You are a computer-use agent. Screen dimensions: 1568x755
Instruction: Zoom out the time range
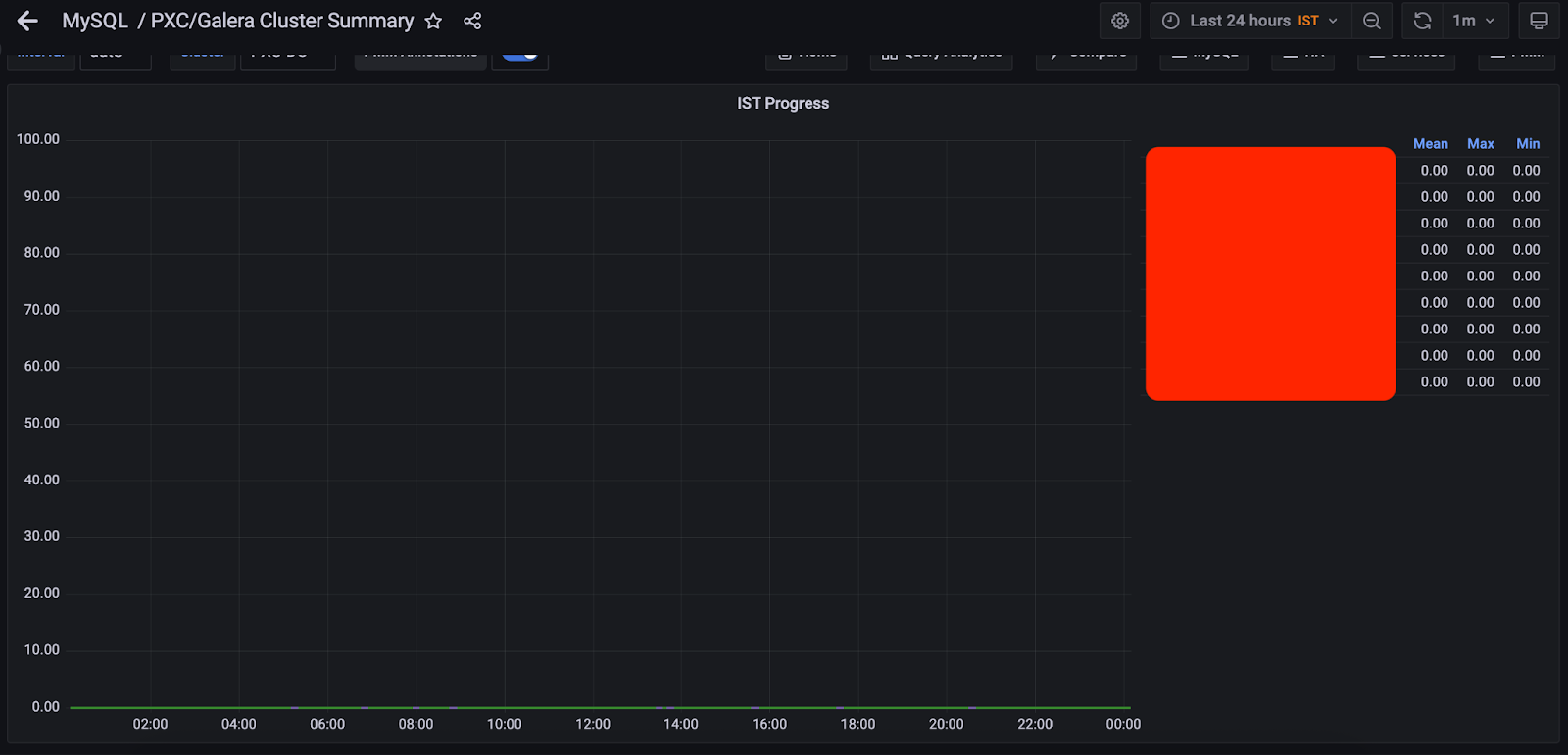[x=1372, y=21]
